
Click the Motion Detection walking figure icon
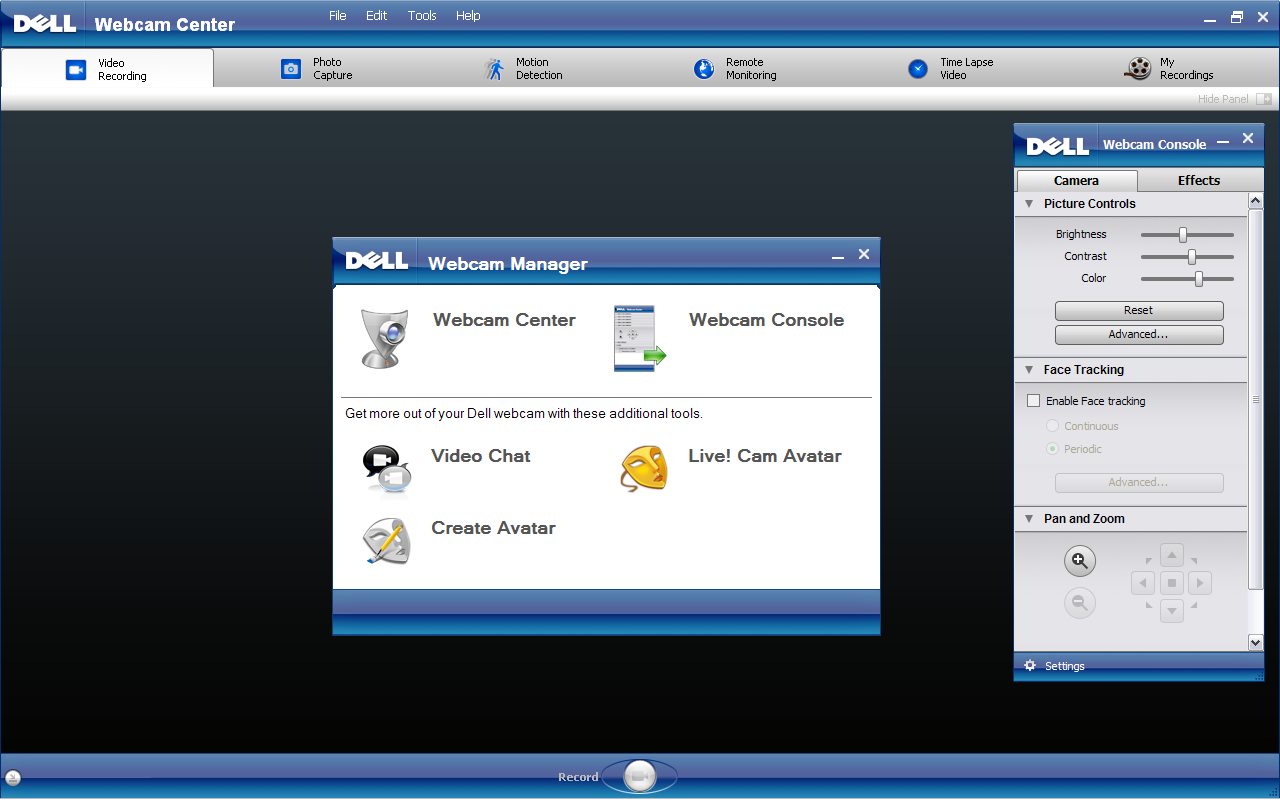tap(494, 69)
